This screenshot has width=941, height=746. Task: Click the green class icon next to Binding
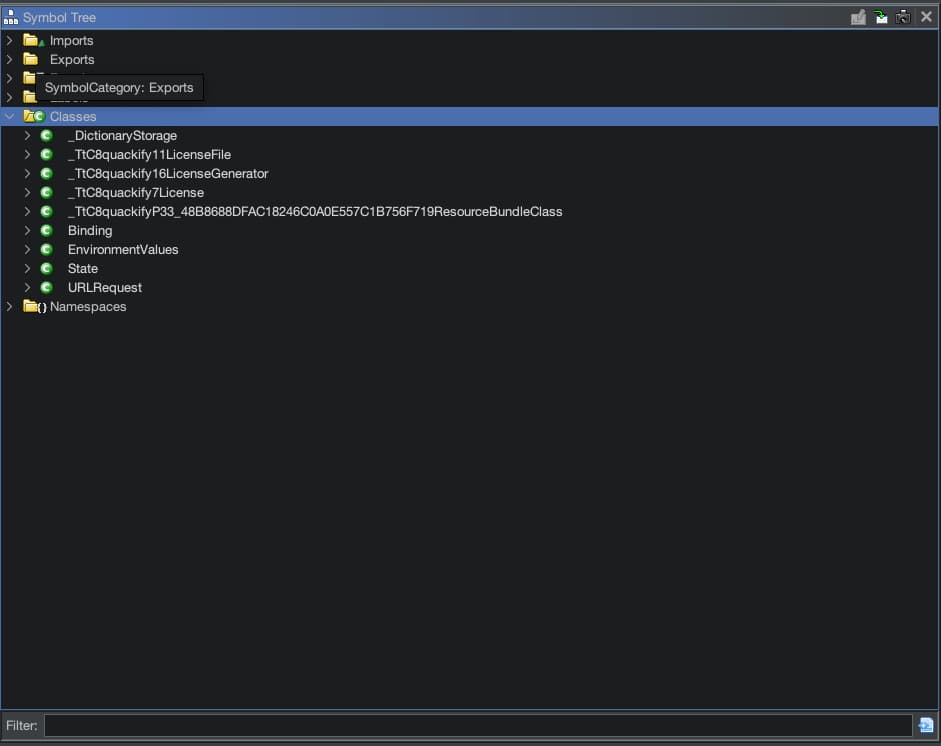[x=46, y=231]
